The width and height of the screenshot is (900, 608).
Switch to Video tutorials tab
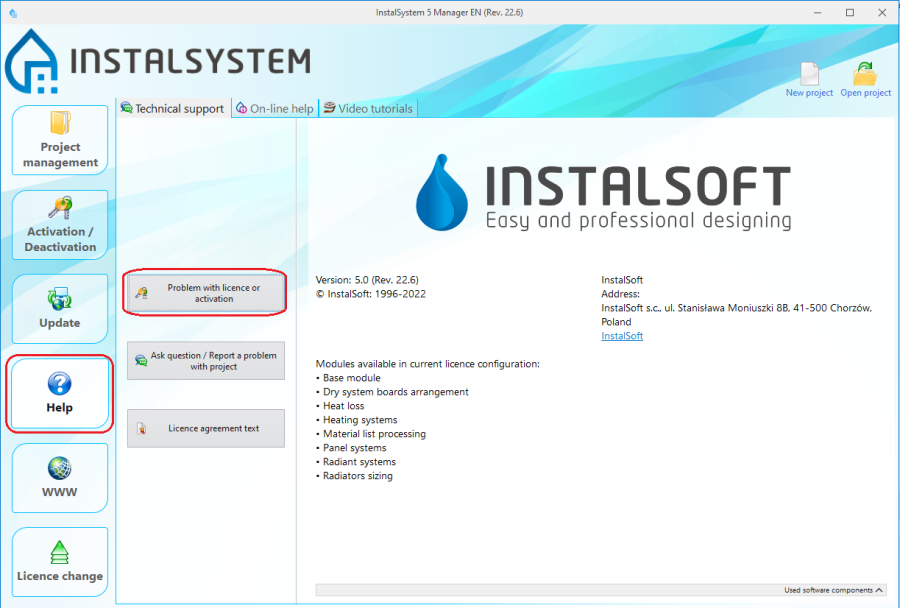(368, 109)
